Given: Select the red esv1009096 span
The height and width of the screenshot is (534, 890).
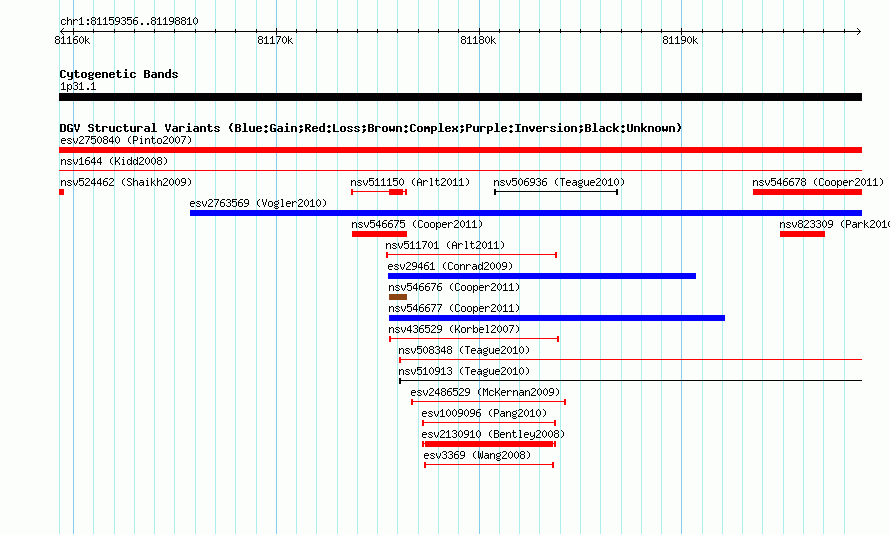Looking at the screenshot, I should (489, 423).
